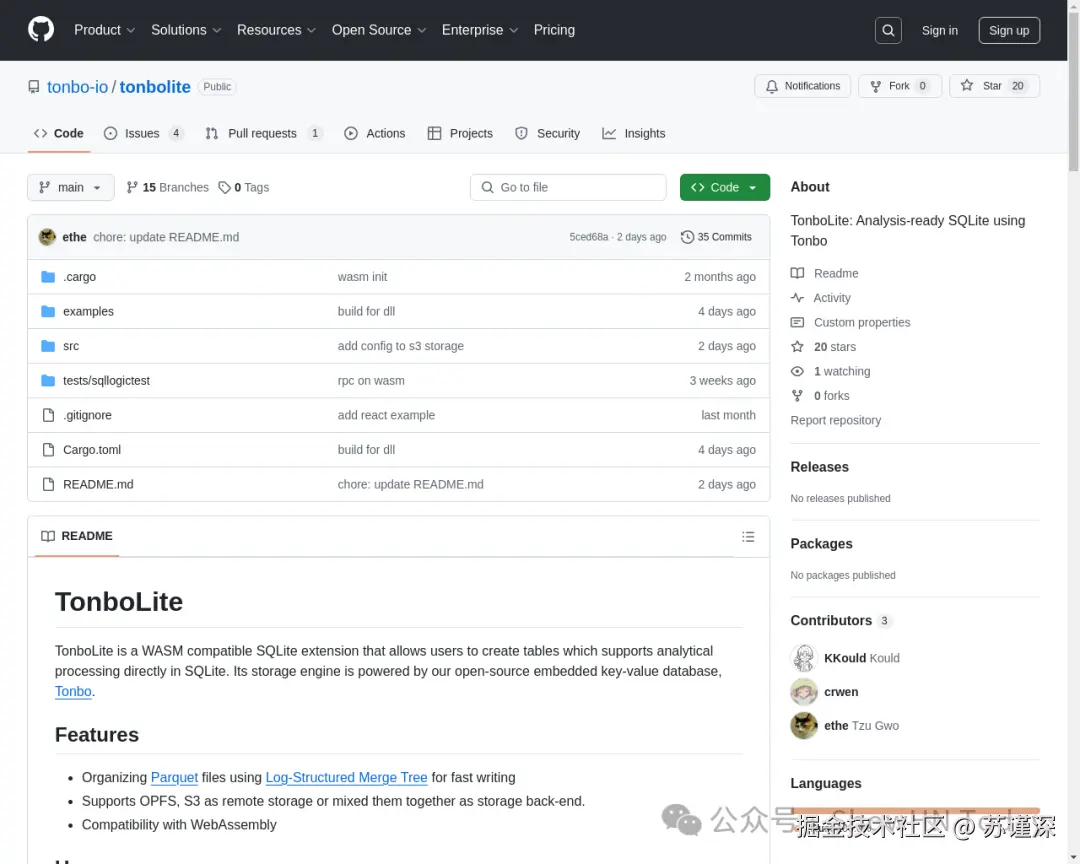
Task: Expand the Enterprise menu
Action: tap(479, 30)
